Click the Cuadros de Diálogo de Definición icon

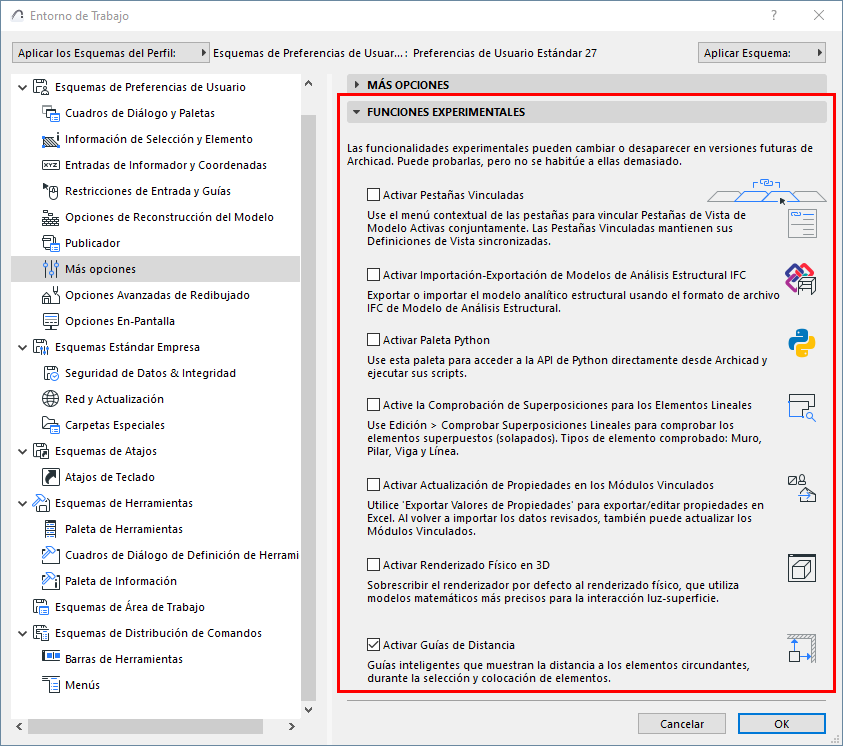point(51,555)
